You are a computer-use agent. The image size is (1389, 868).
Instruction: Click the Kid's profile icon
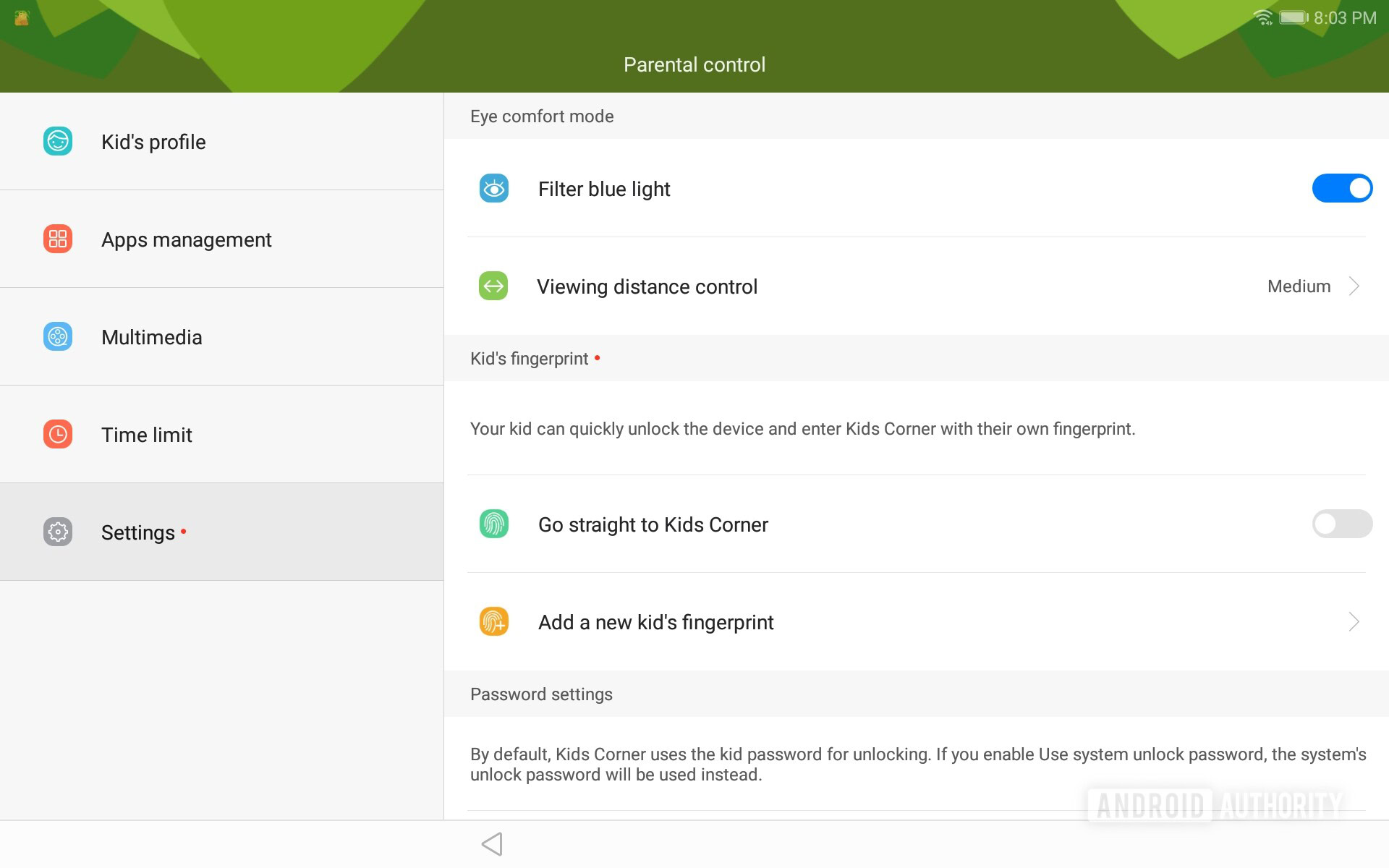coord(57,141)
